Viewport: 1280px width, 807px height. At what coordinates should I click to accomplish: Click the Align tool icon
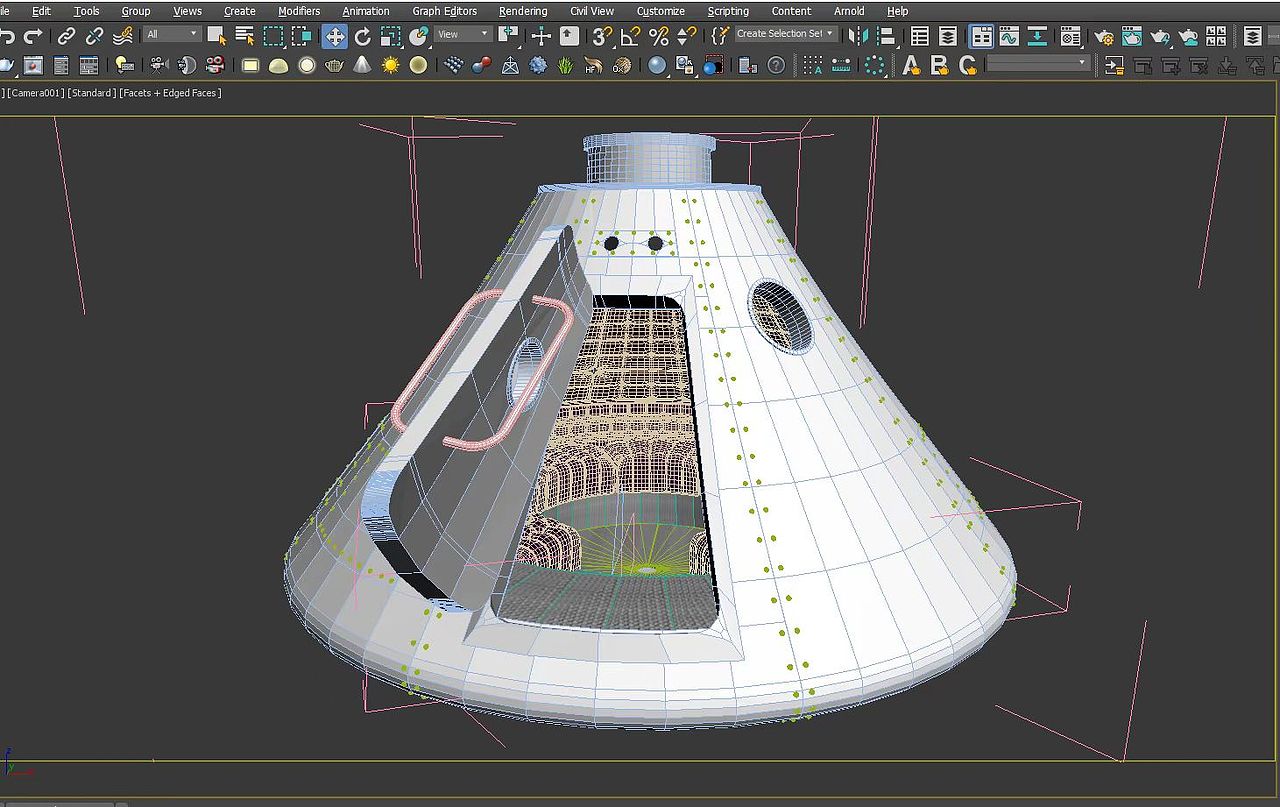coord(888,37)
